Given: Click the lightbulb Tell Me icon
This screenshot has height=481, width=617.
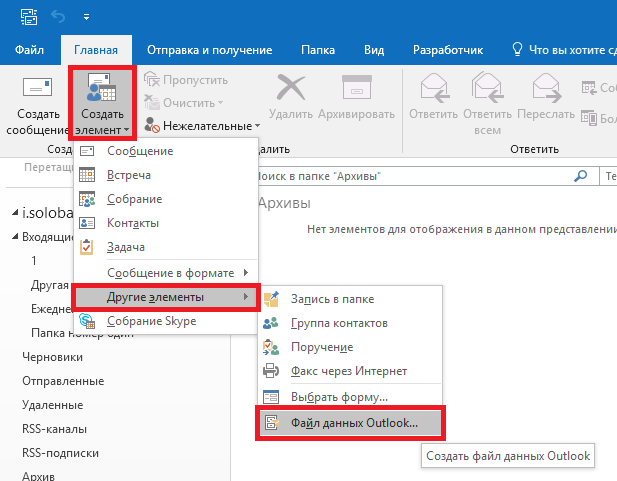Looking at the screenshot, I should 517,50.
